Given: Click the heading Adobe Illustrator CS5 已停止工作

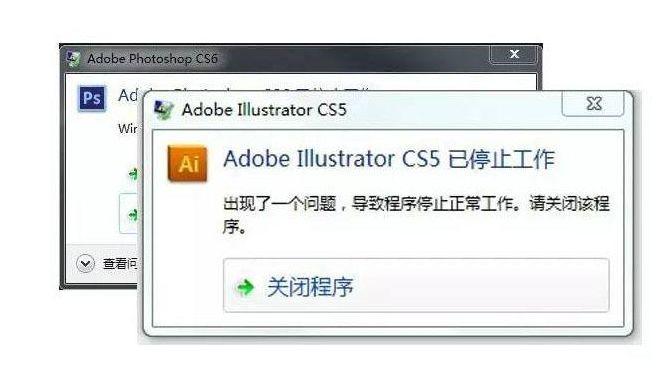Looking at the screenshot, I should click(389, 159).
